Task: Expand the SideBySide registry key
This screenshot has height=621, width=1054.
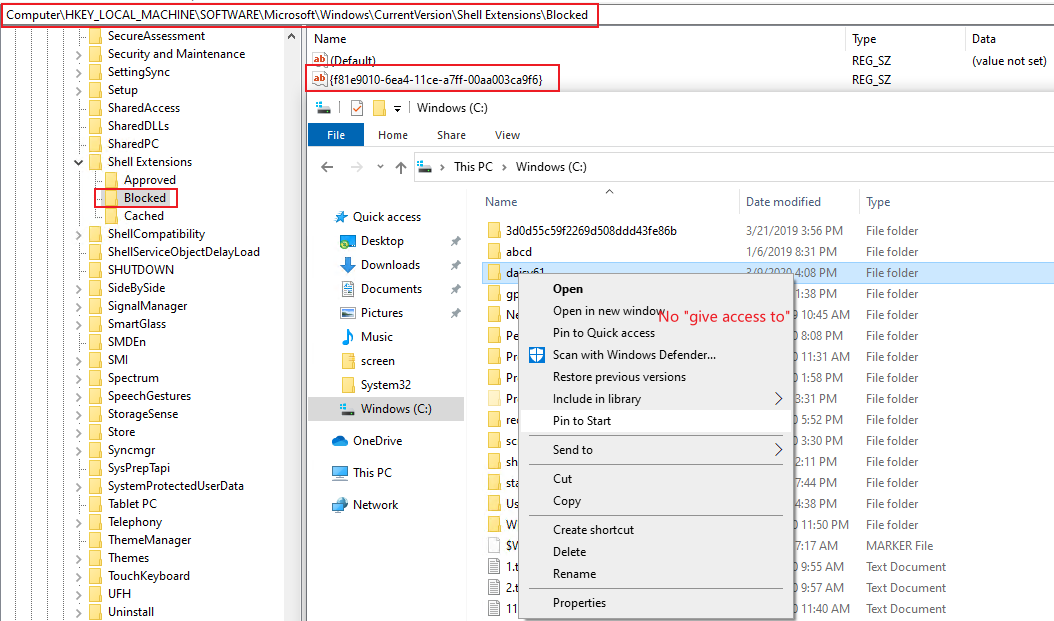Action: click(x=79, y=288)
